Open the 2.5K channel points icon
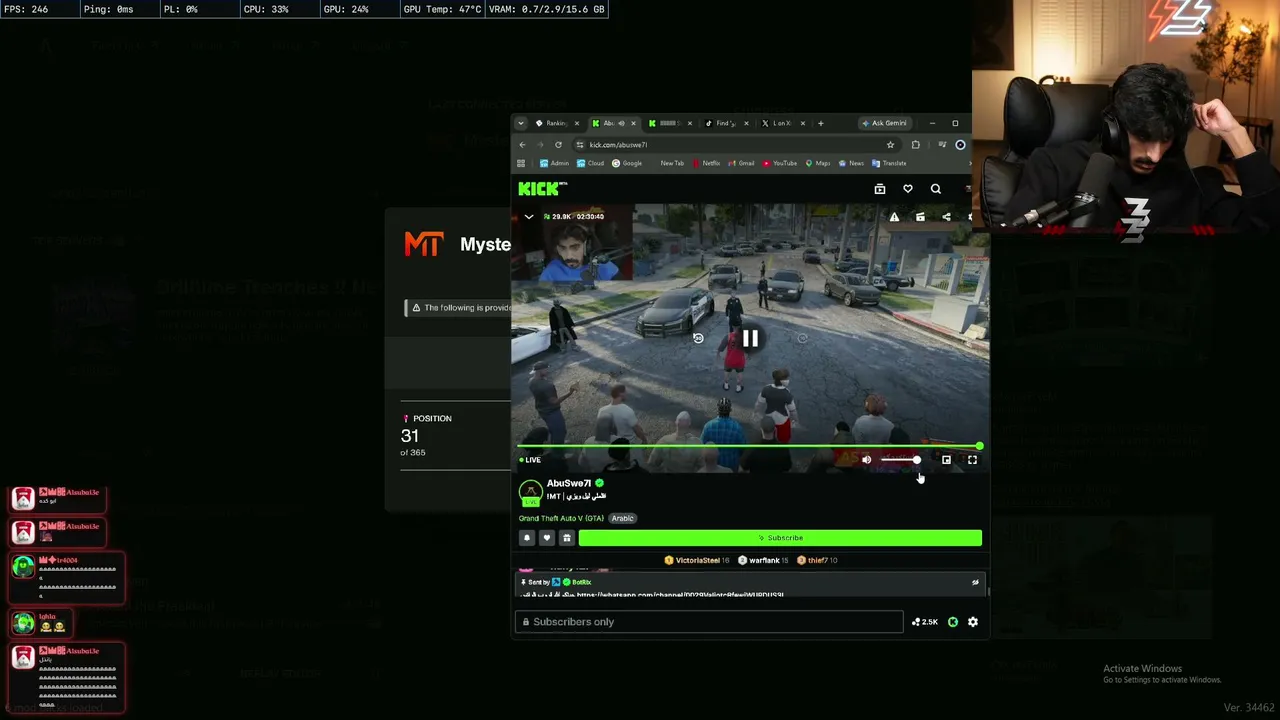 coord(925,622)
